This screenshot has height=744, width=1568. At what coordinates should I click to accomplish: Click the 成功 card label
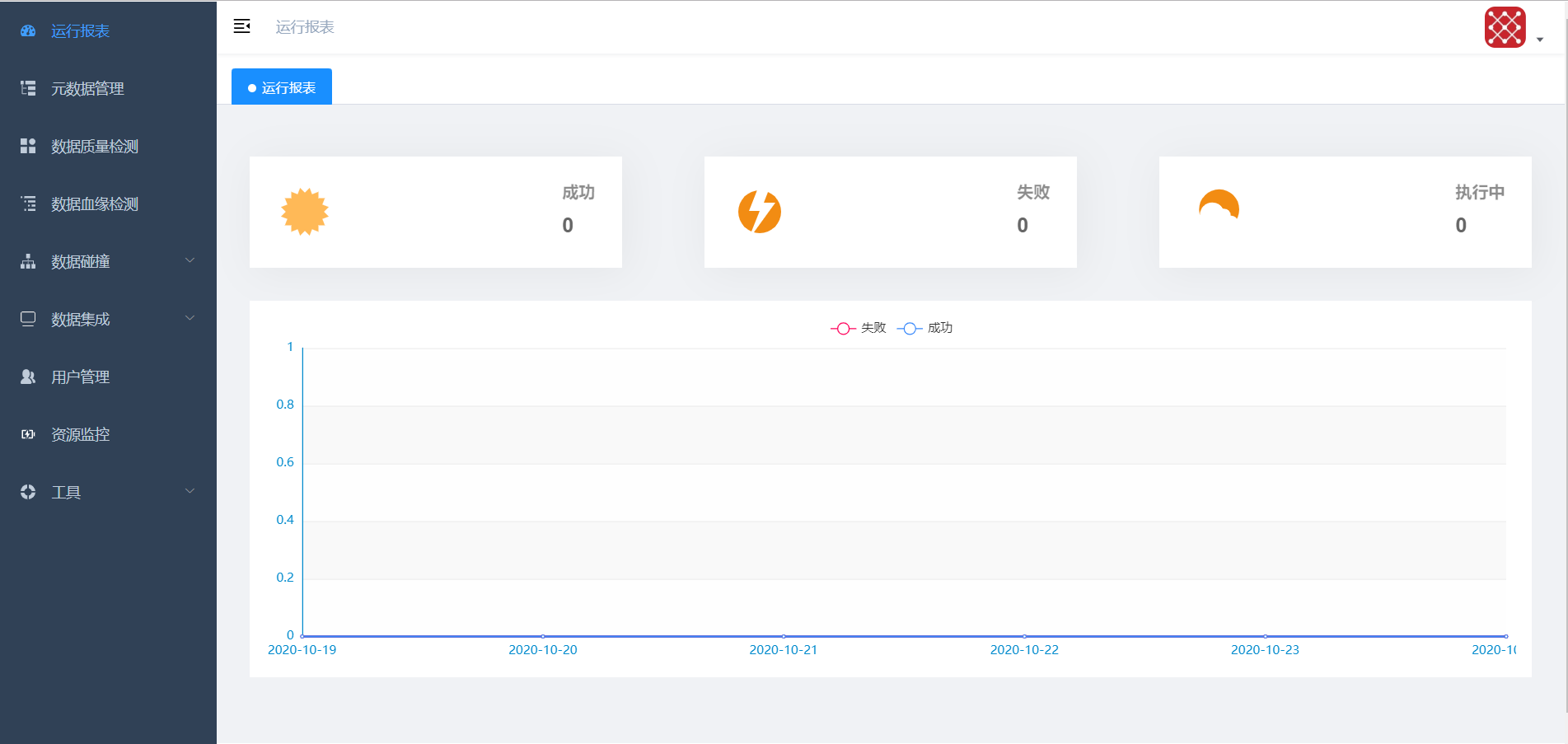(578, 192)
